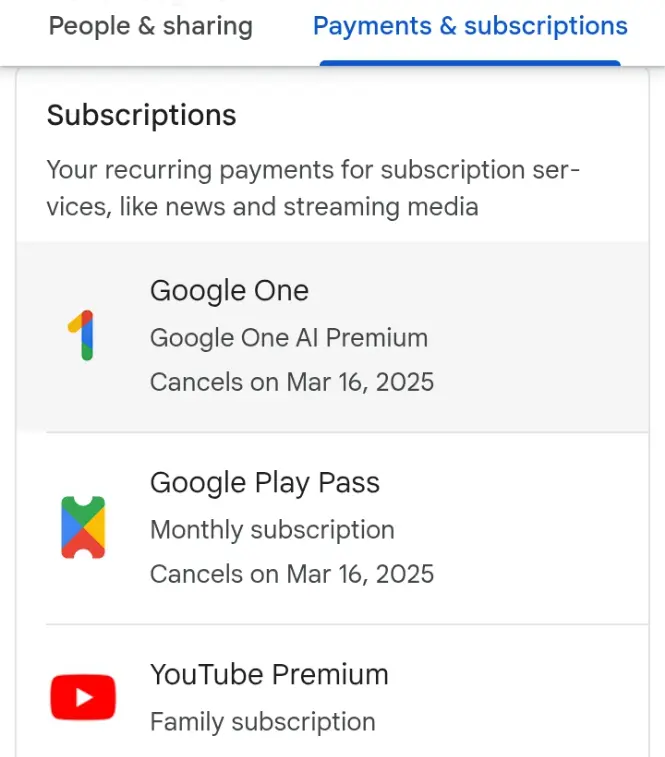Switch to People & sharing tab
The image size is (665, 757).
click(151, 26)
